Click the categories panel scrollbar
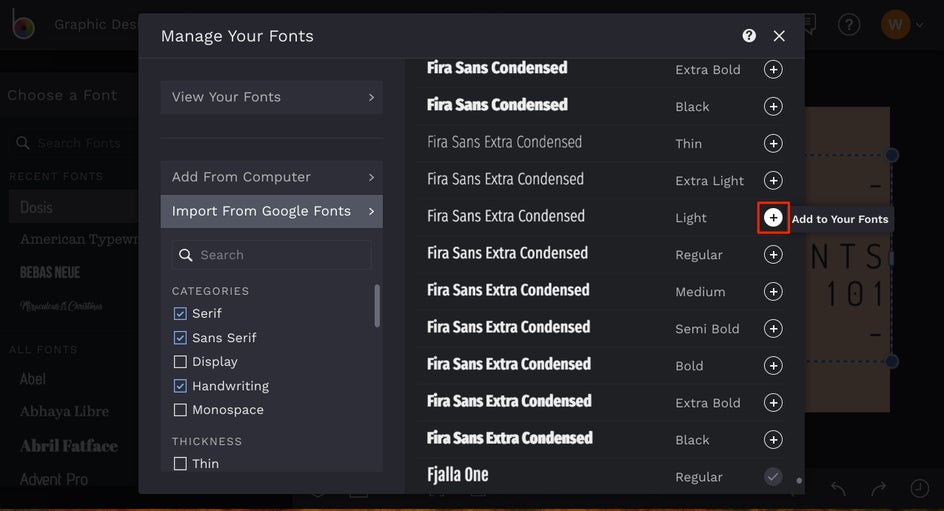 click(x=377, y=305)
